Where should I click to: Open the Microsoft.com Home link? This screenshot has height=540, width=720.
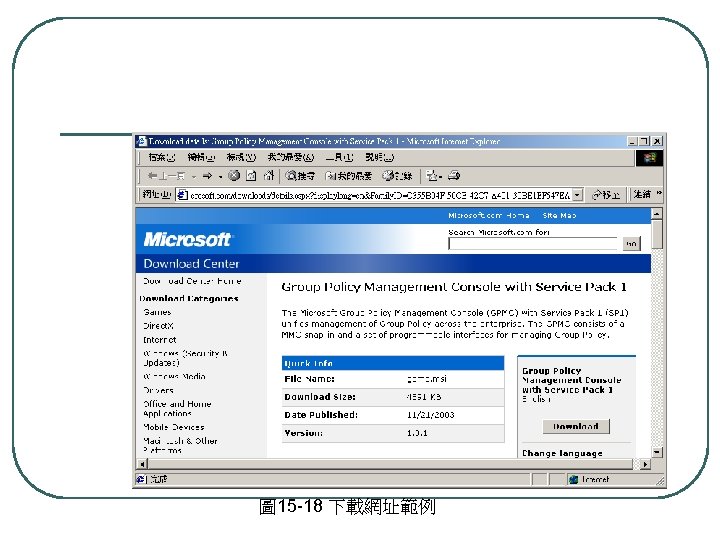point(489,215)
